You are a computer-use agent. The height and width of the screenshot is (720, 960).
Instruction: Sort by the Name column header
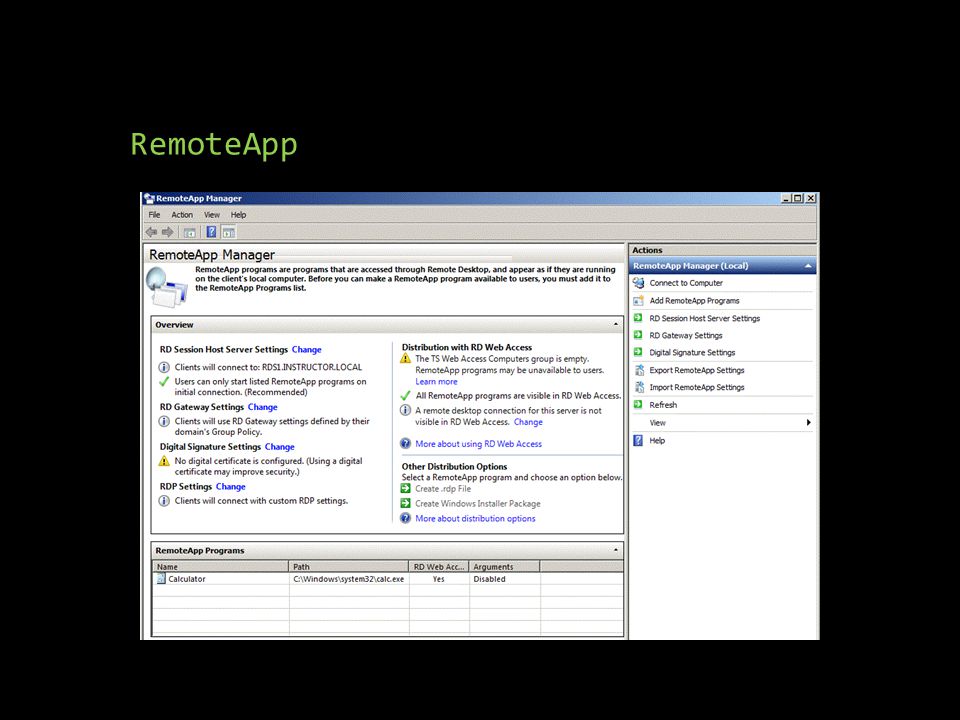pyautogui.click(x=220, y=567)
